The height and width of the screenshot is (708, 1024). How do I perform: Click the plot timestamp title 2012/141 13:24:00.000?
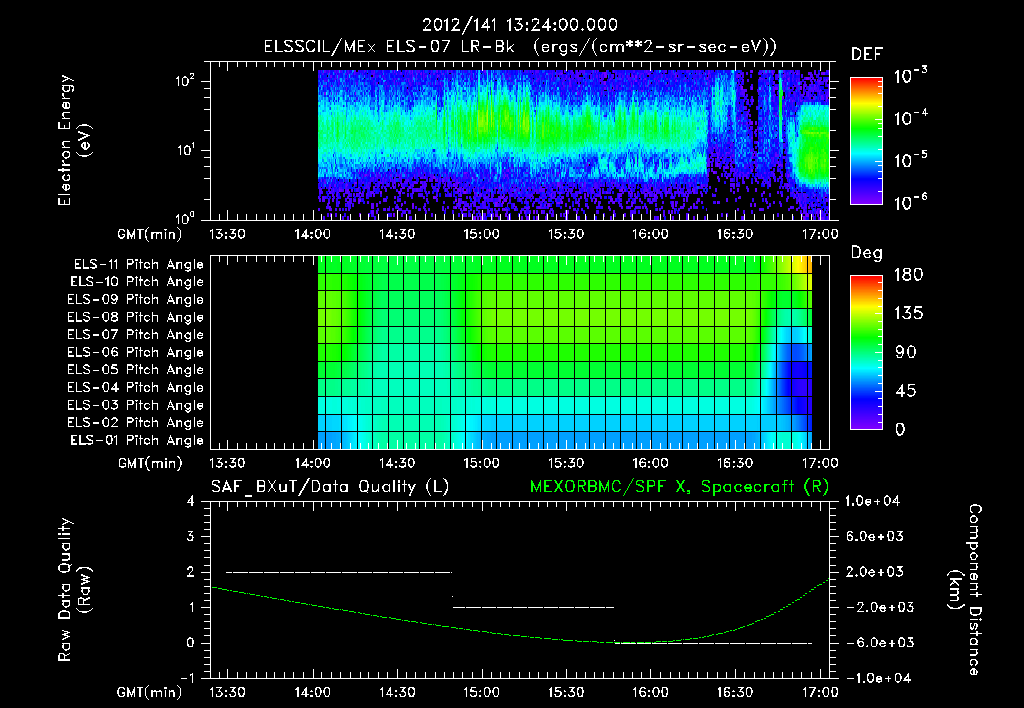(x=519, y=25)
